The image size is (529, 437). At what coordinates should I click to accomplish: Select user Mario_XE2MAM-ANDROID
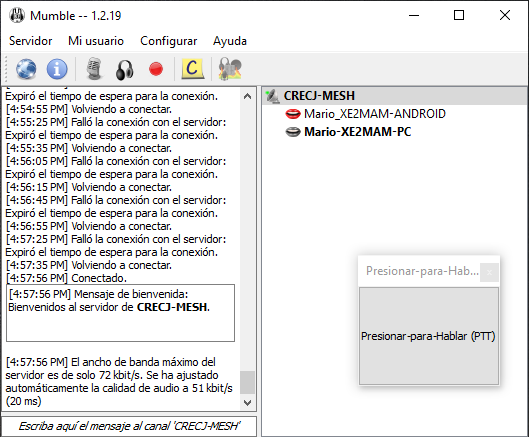pyautogui.click(x=374, y=114)
